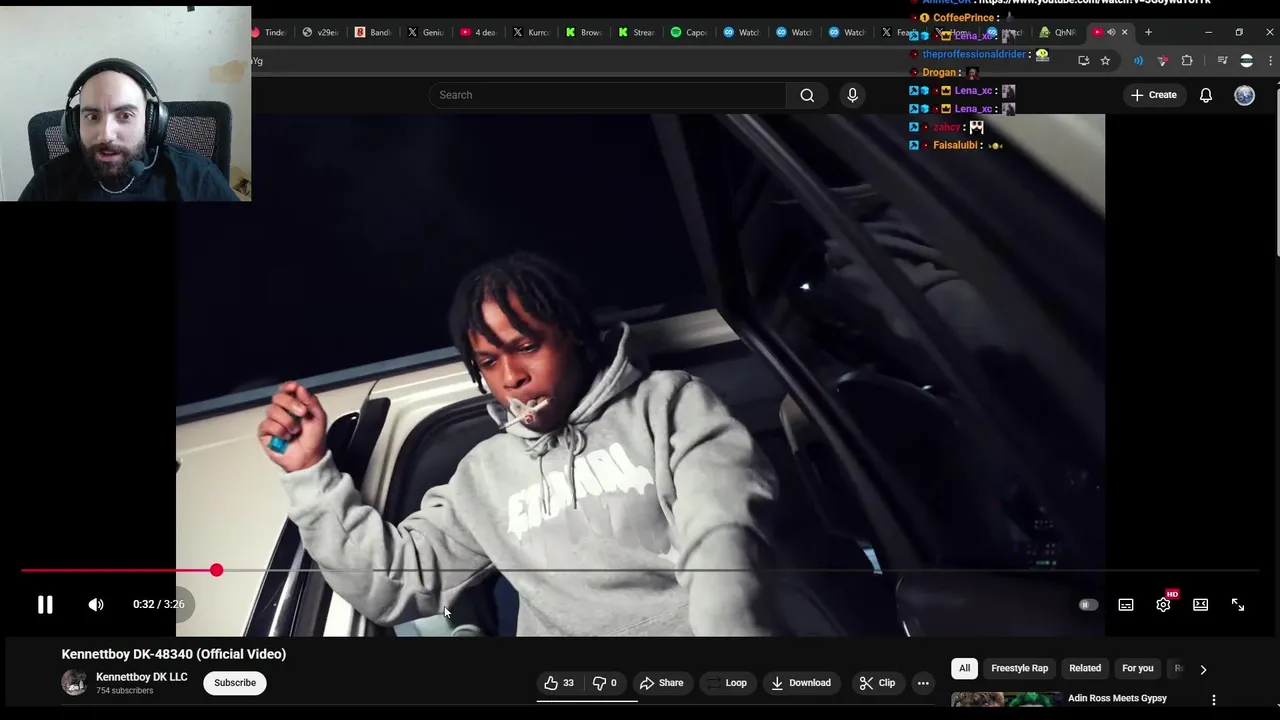Click the YouTube Search input field

pos(608,95)
